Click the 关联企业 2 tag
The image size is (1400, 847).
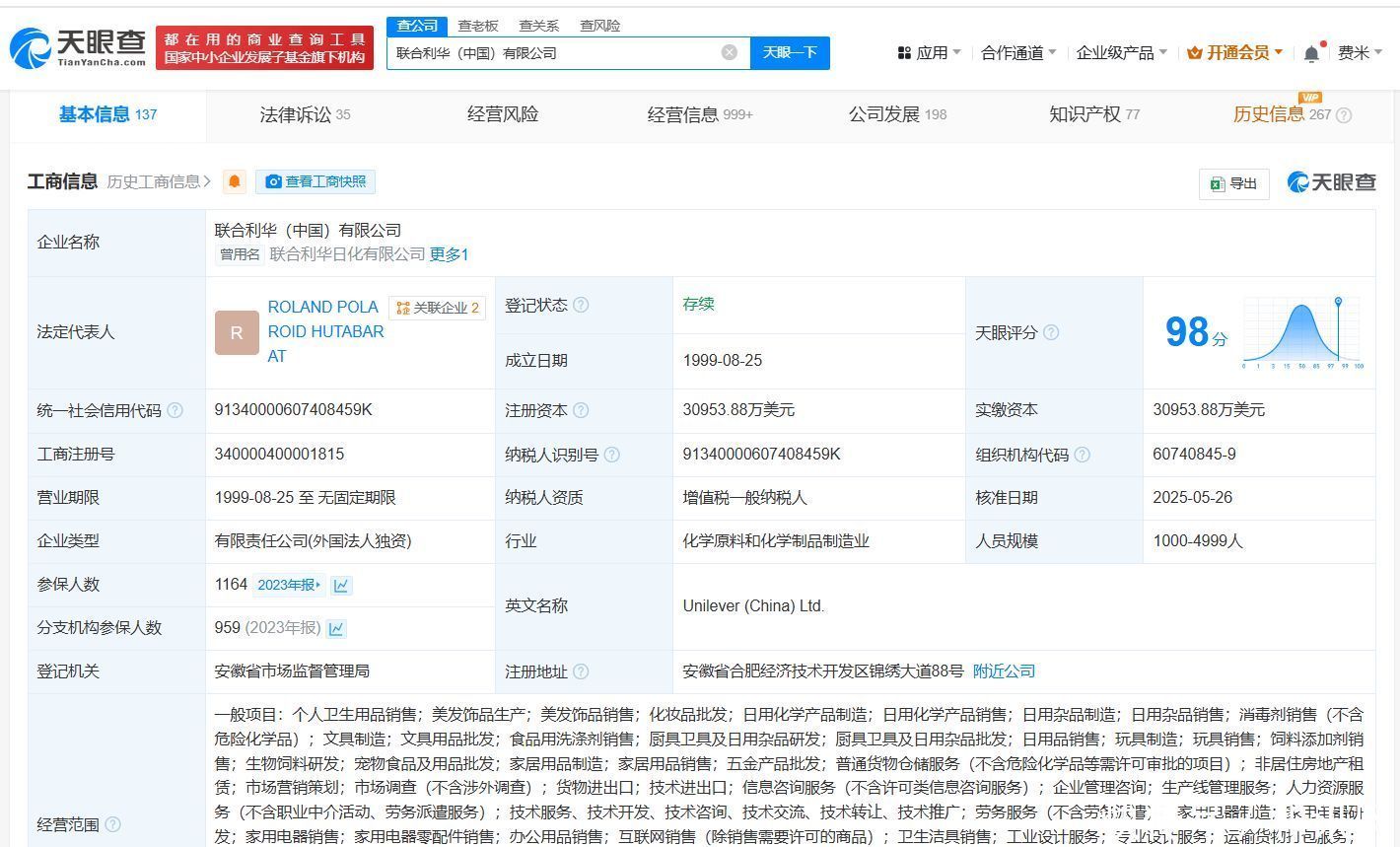437,308
